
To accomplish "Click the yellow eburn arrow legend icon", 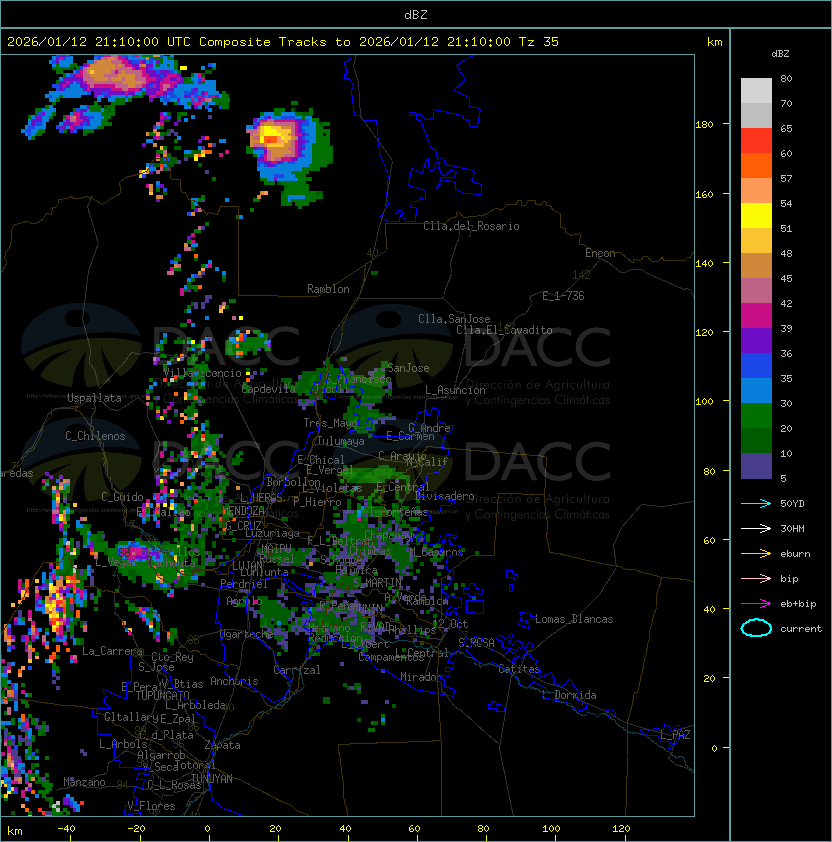I will 756,554.
